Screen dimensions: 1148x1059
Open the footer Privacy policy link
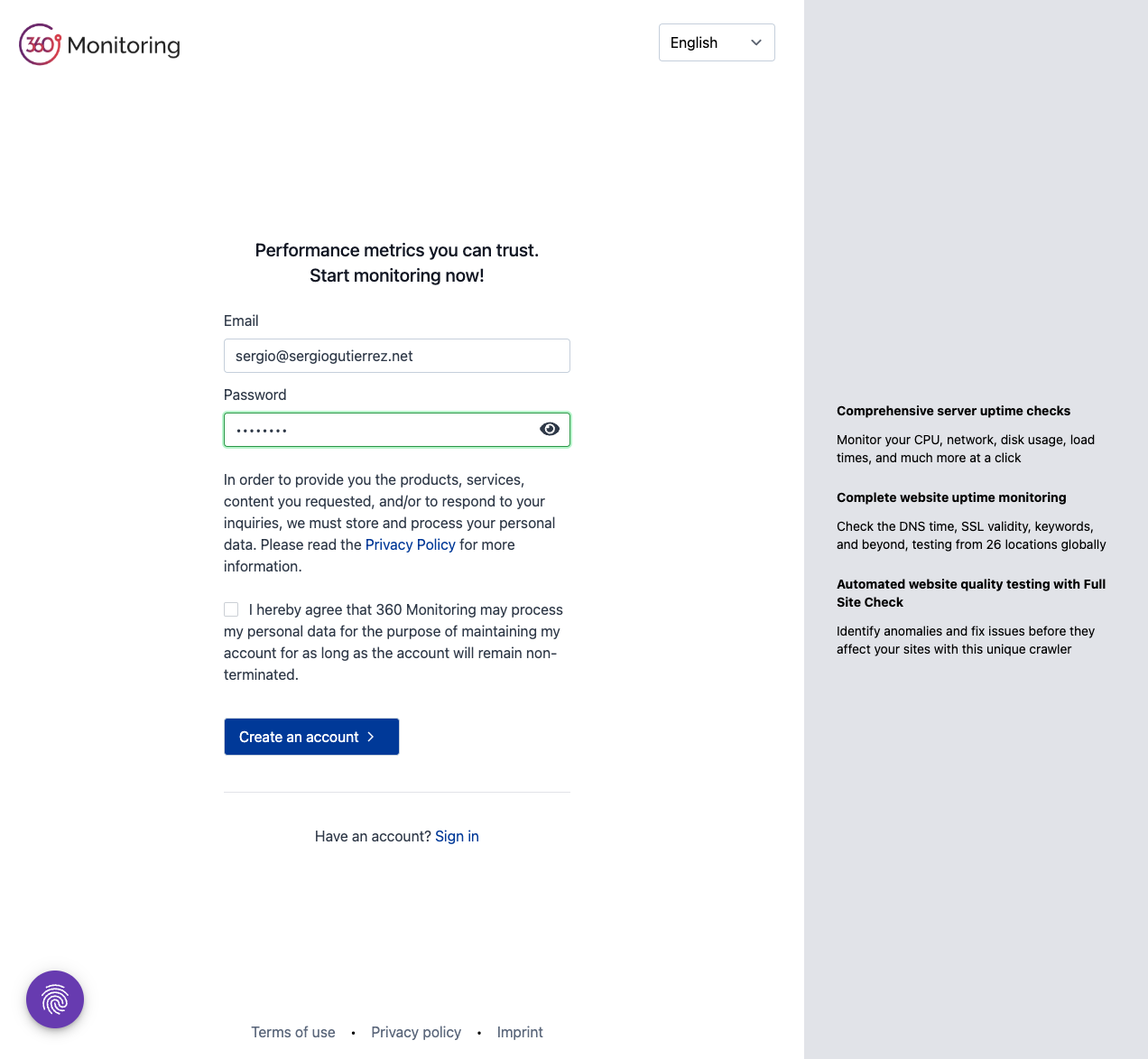pyautogui.click(x=416, y=1032)
